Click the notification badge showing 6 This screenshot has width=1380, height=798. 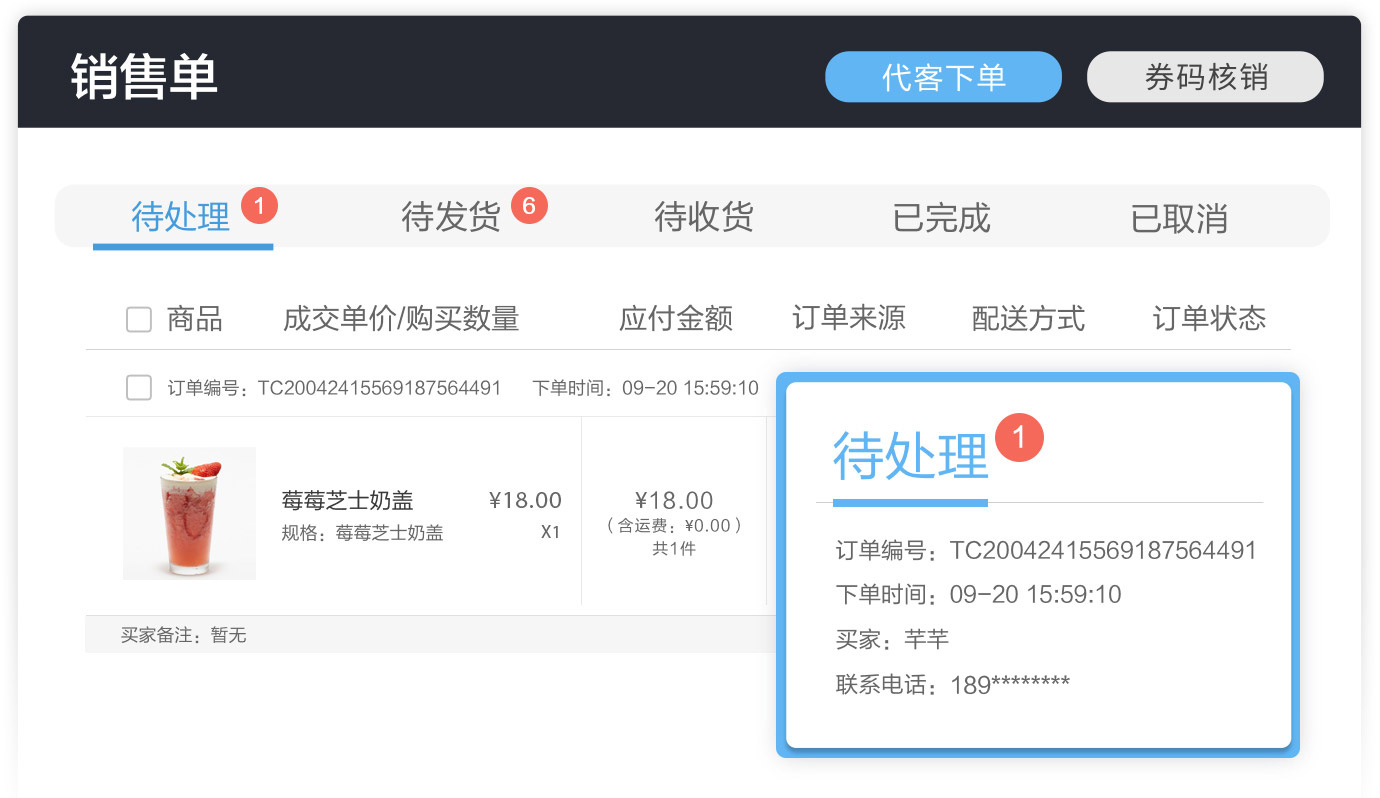531,204
